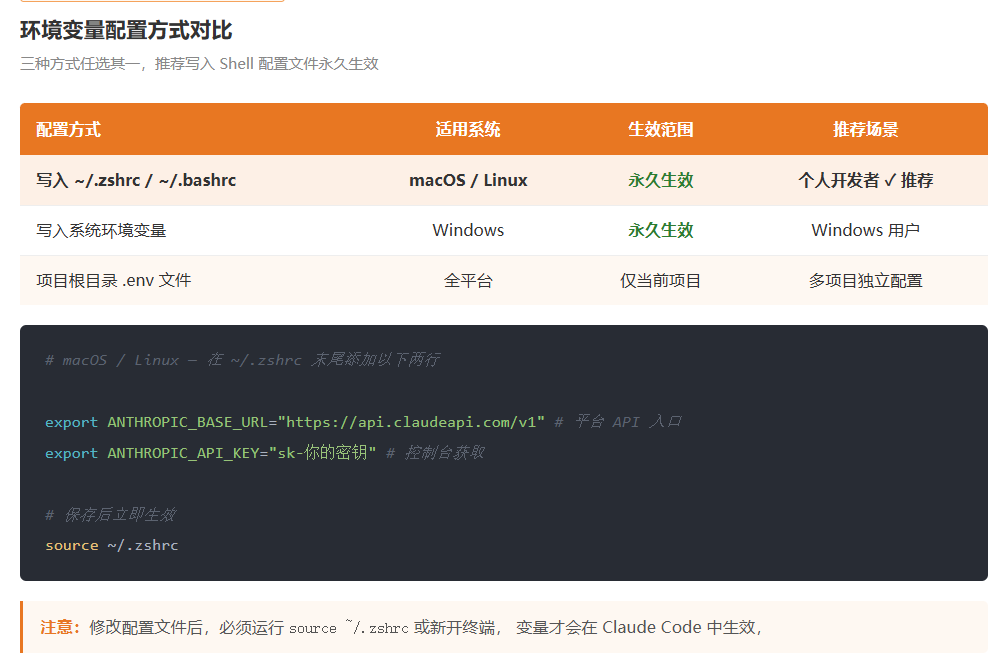1002x671 pixels.
Task: Click the 平台 API 入口 code comment
Action: click(x=618, y=422)
